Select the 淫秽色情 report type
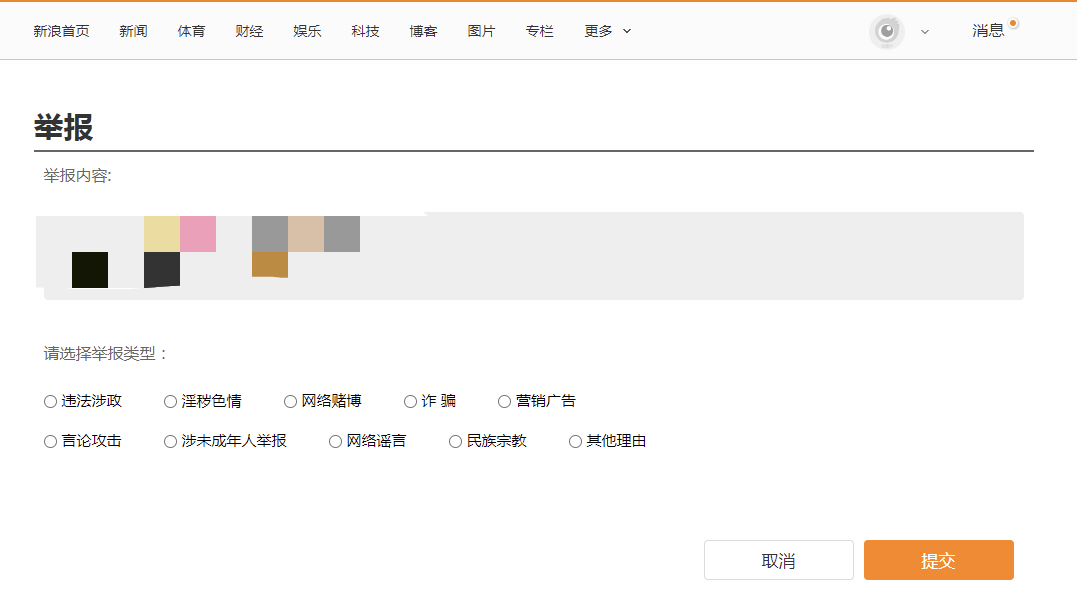The width and height of the screenshot is (1077, 604). 170,401
